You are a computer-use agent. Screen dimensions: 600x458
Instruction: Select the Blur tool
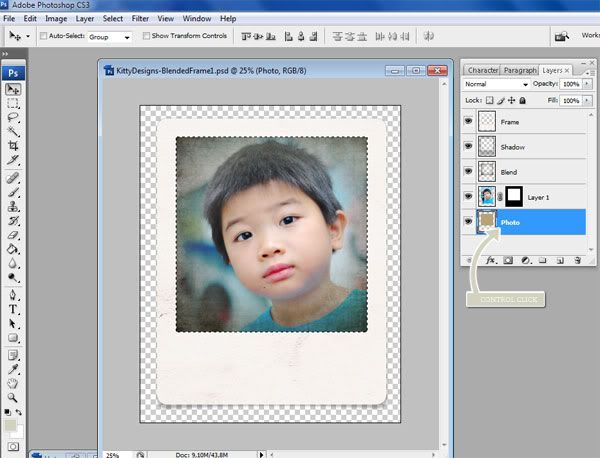click(x=13, y=264)
